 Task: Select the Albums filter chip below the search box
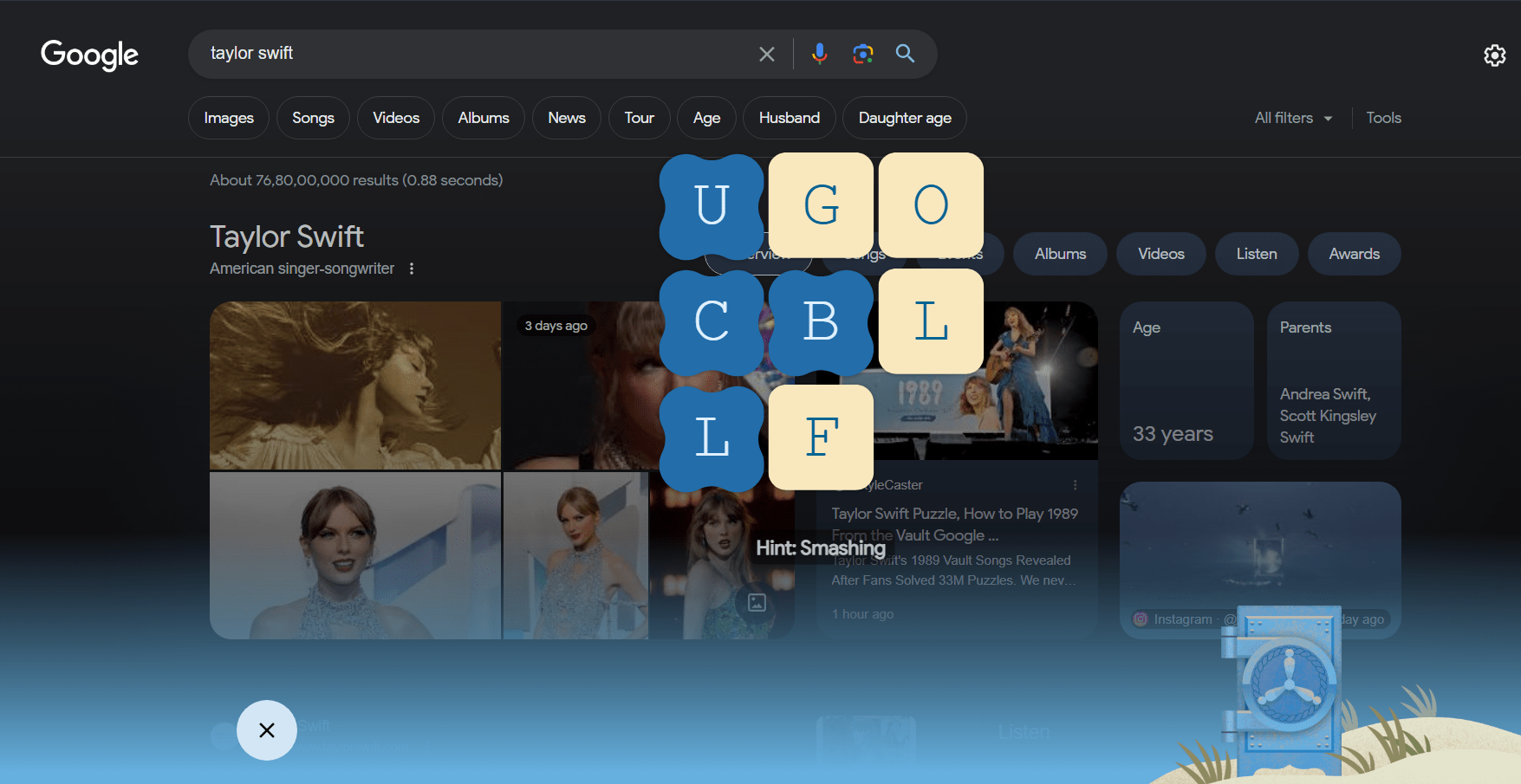pyautogui.click(x=484, y=118)
